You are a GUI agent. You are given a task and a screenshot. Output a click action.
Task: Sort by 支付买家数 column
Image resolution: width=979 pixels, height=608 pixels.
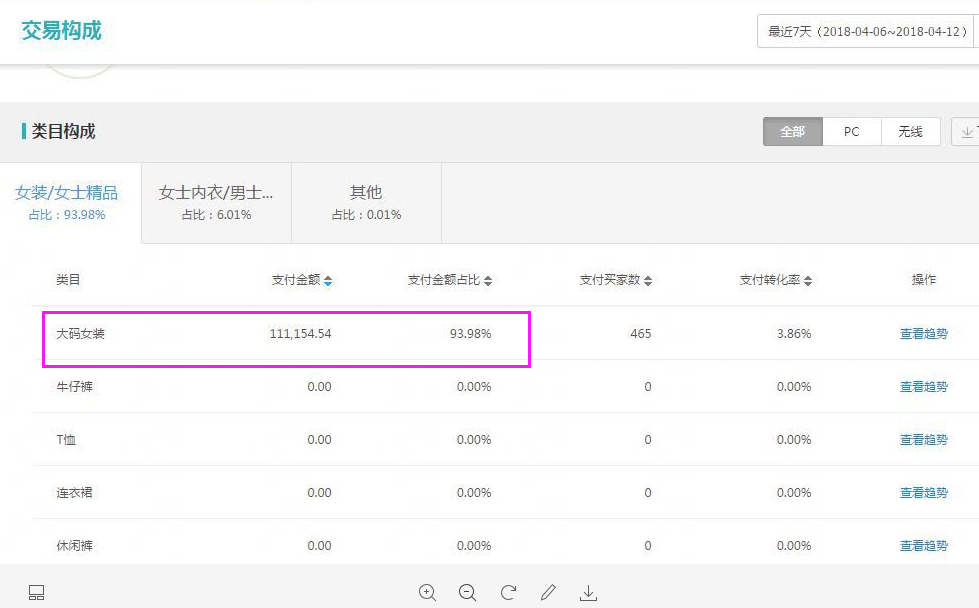tap(648, 281)
